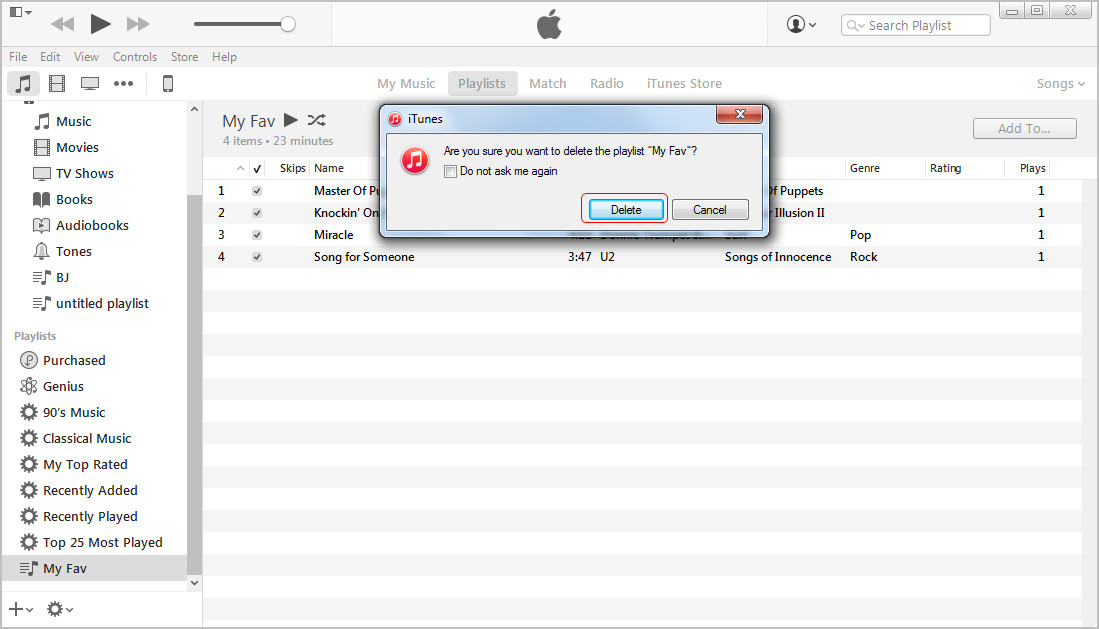This screenshot has width=1099, height=629.
Task: Open the Controls menu
Action: [x=135, y=57]
